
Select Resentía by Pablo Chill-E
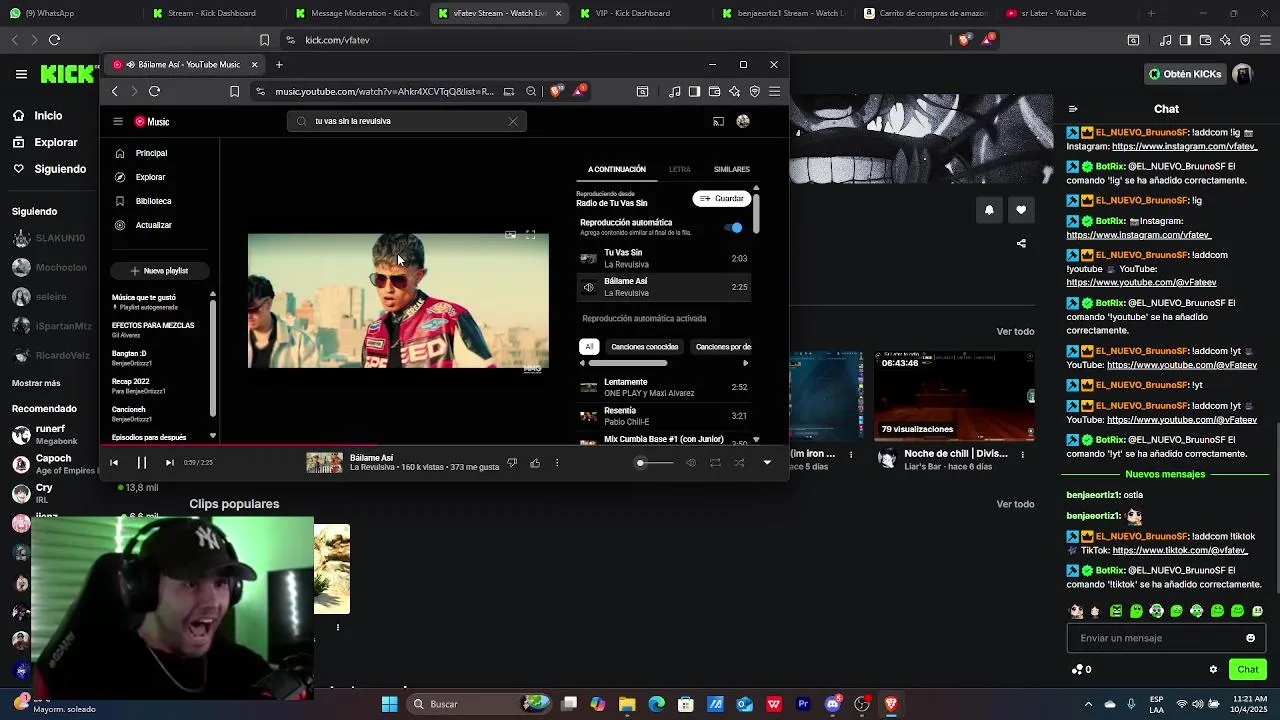coord(663,415)
